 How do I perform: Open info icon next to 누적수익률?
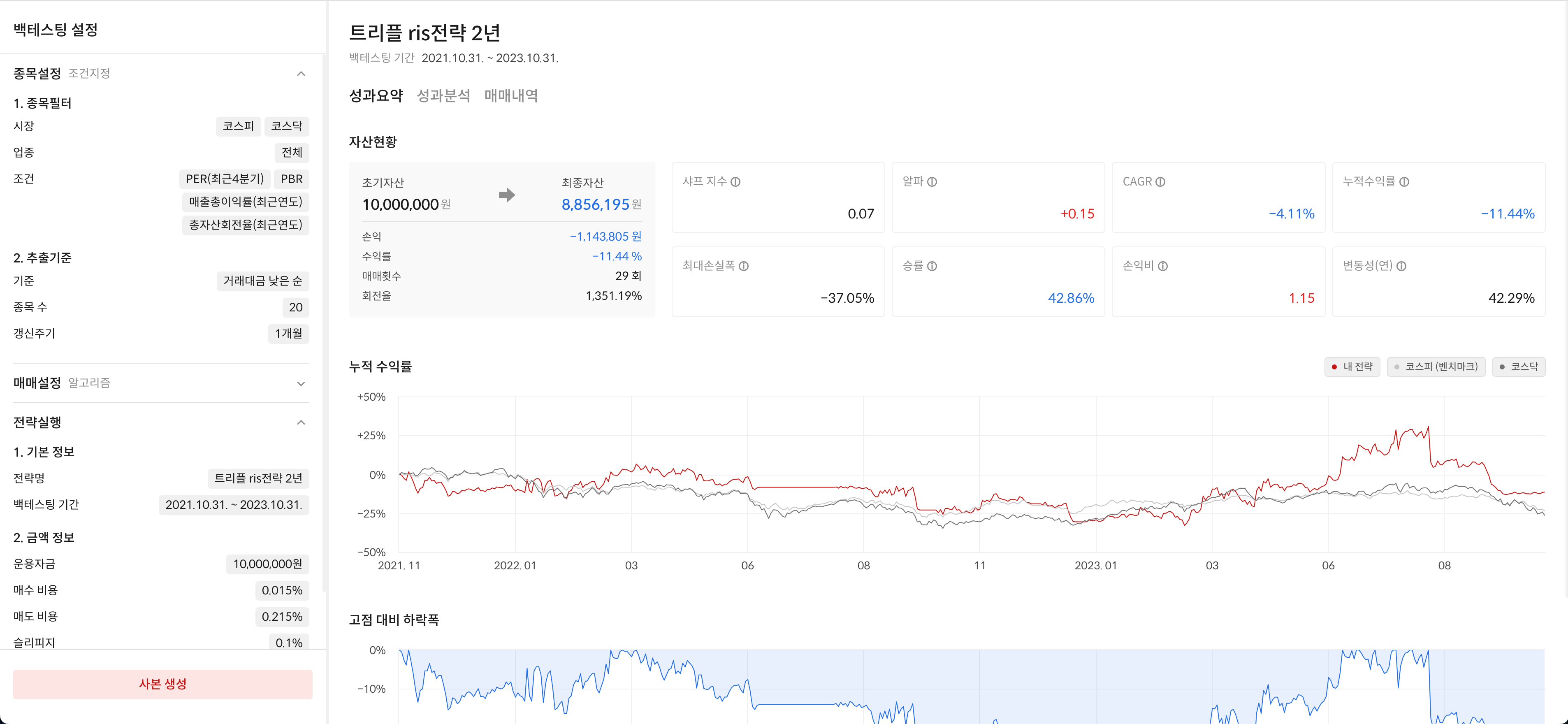pos(1404,181)
